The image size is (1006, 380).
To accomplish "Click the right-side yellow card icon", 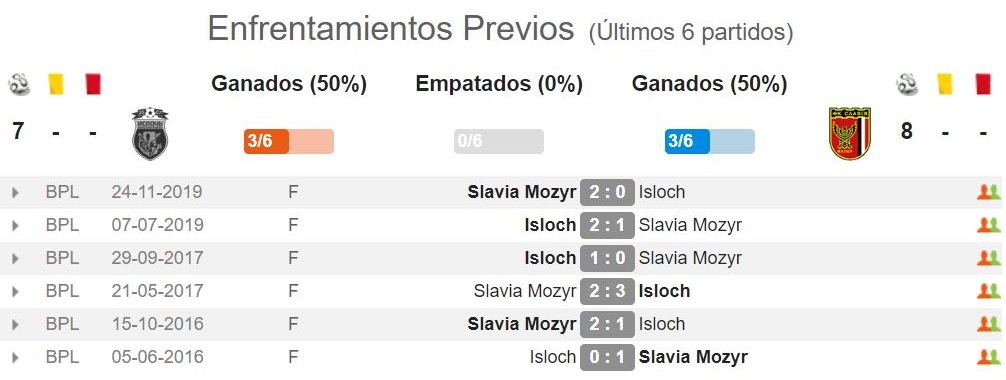I will tap(944, 84).
